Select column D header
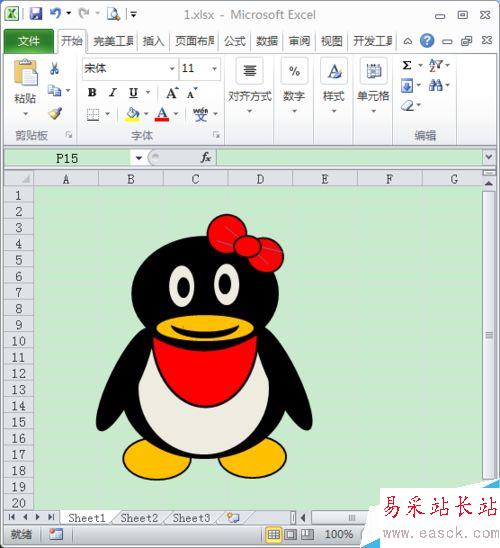500x548 pixels. 260,179
